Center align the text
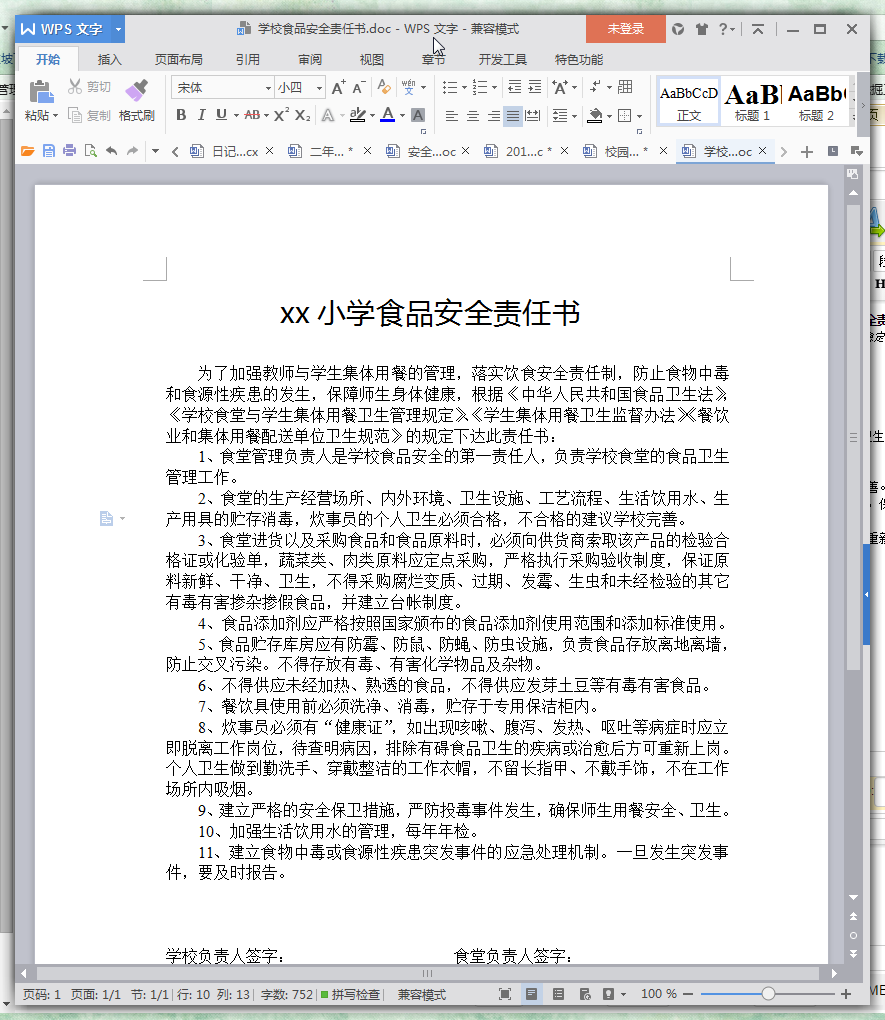885x1020 pixels. point(473,116)
